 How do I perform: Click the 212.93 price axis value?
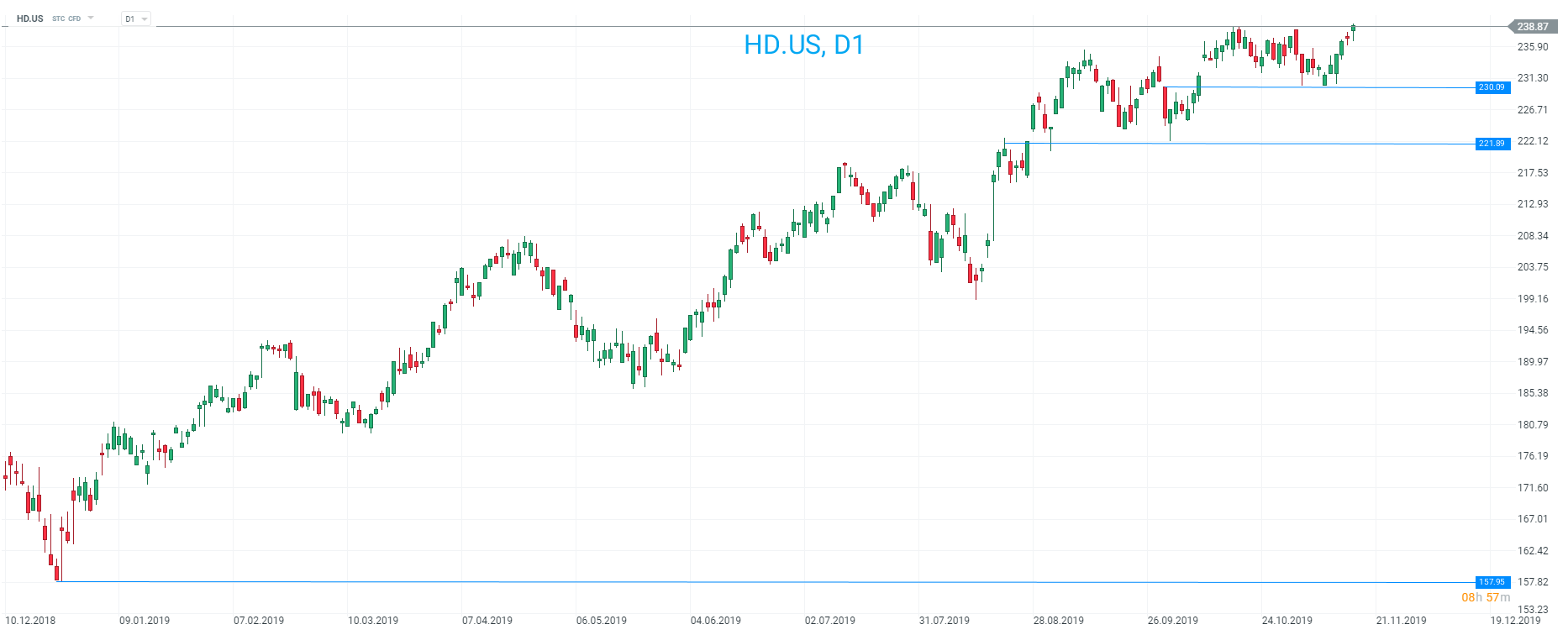pos(1533,204)
